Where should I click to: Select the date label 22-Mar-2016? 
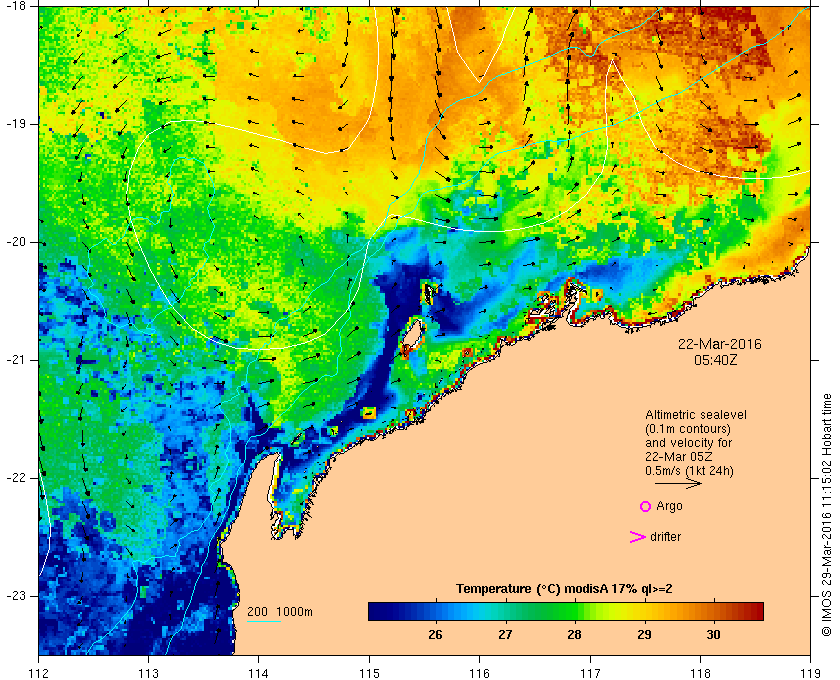(x=719, y=344)
